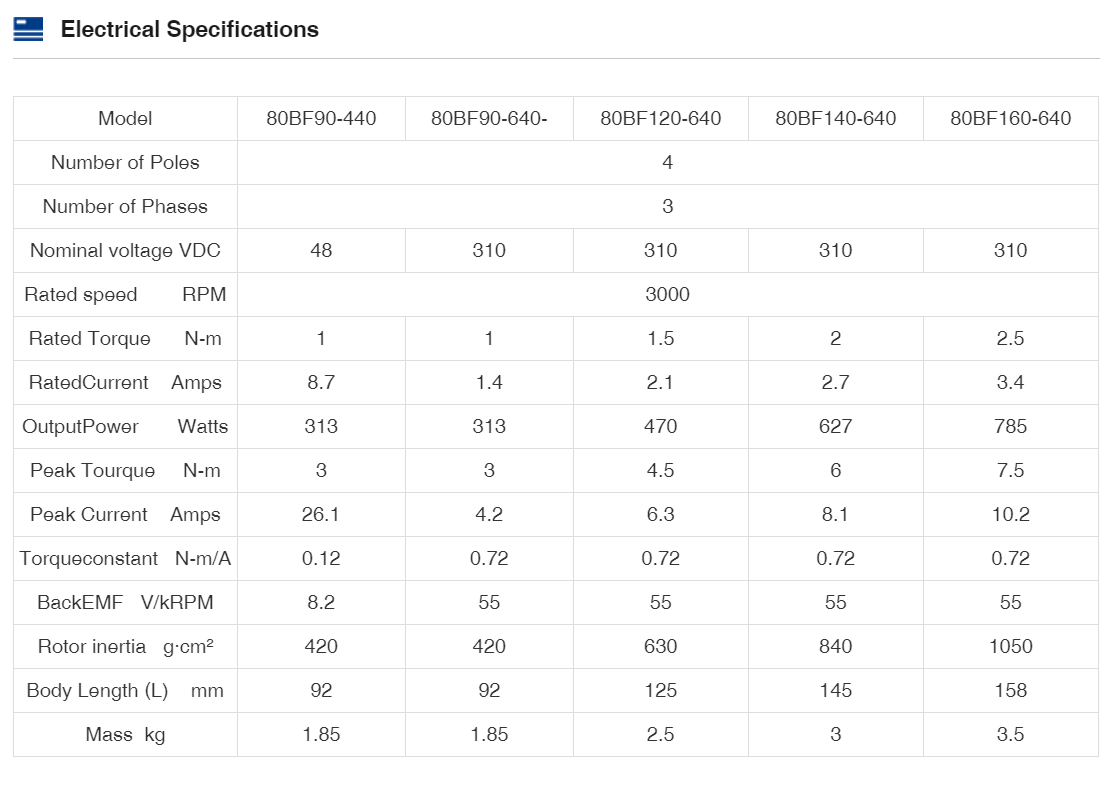This screenshot has height=790, width=1113.
Task: Select the 80BF160-640 model column header
Action: tap(1010, 119)
